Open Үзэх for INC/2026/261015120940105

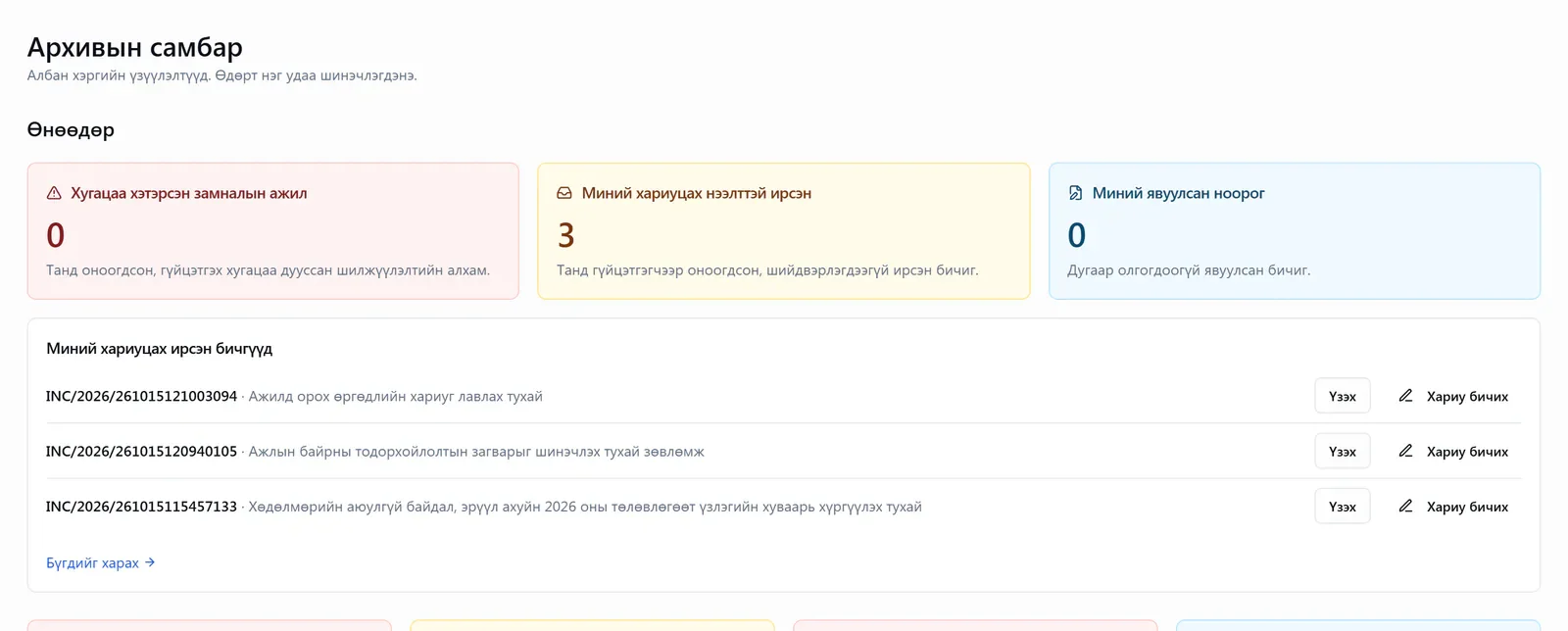pos(1343,451)
